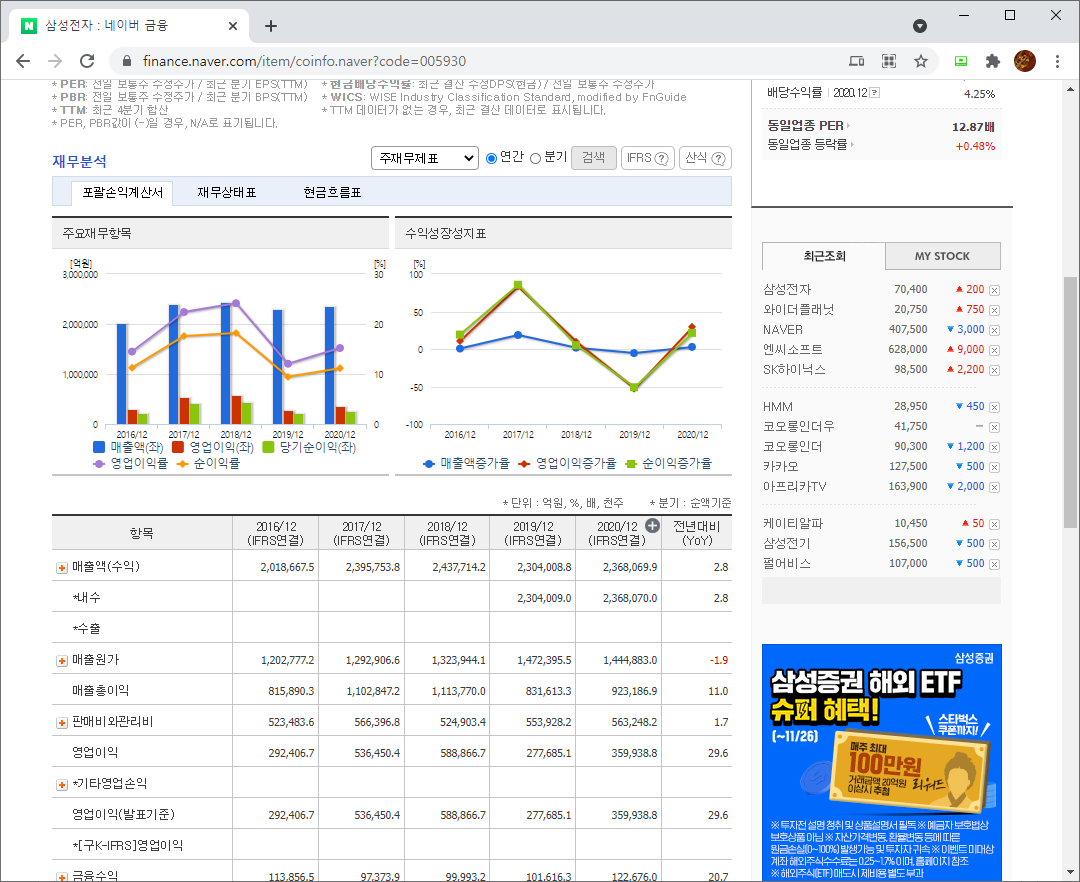The width and height of the screenshot is (1080, 882).
Task: Open the 삼성증권 해외 ETF ad banner
Action: click(x=882, y=762)
